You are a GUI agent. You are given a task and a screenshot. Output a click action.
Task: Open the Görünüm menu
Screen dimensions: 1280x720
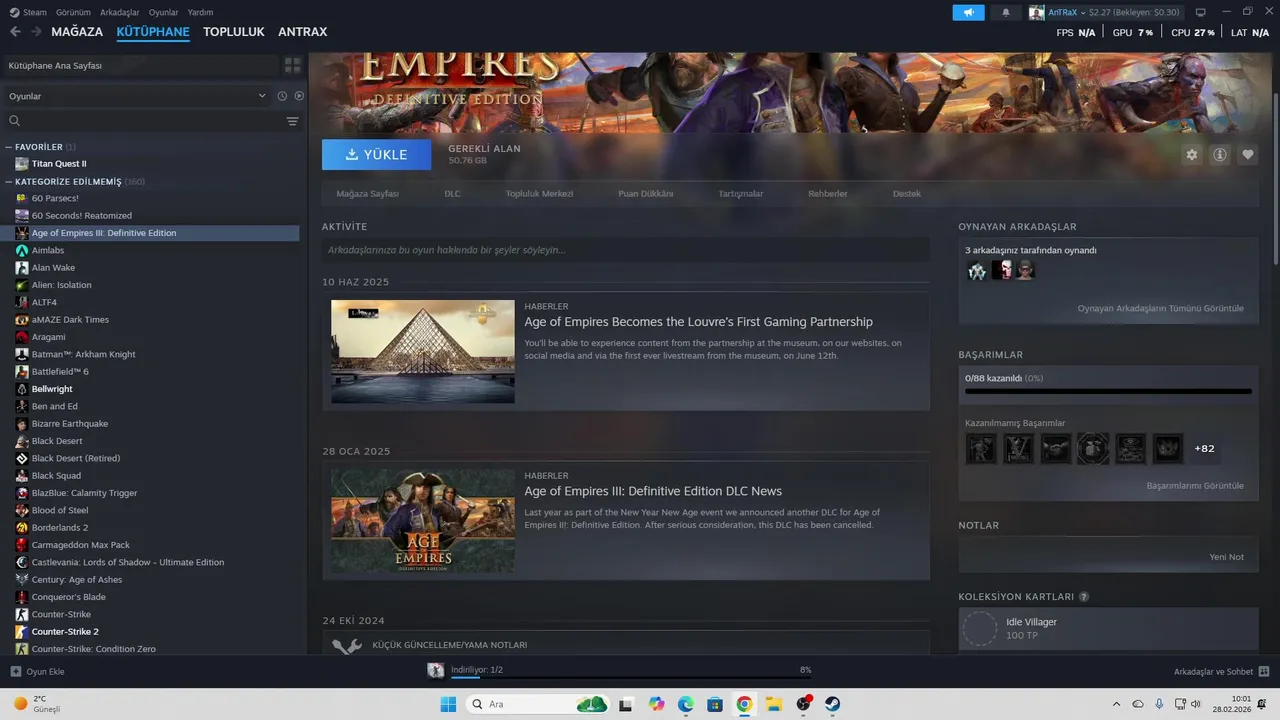coord(74,12)
